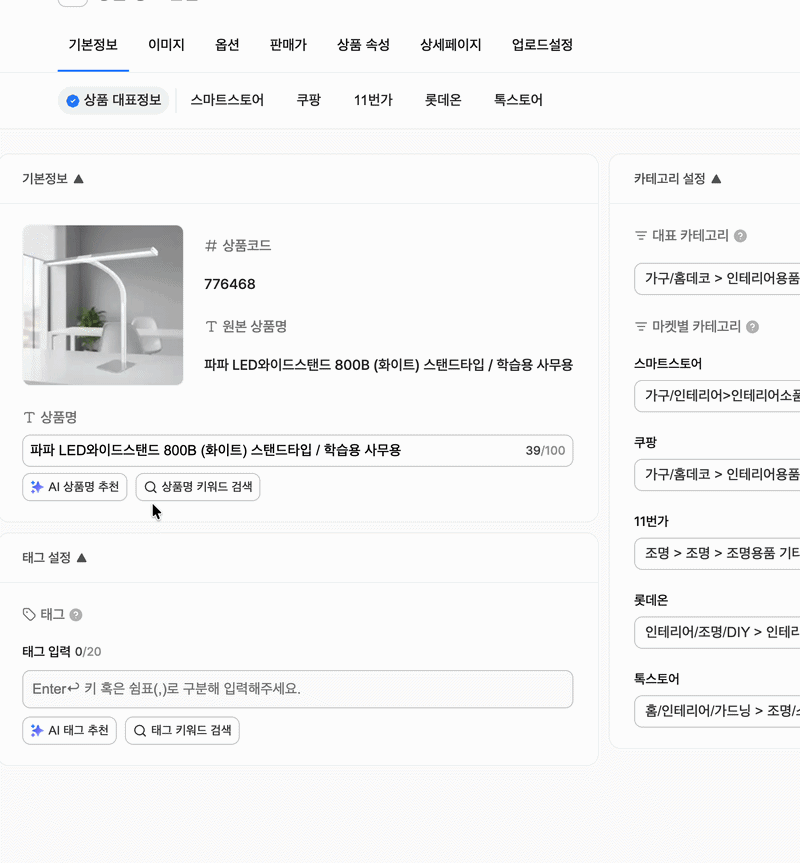Click the 태그 키워드 검색 button
This screenshot has height=863, width=800.
tap(182, 731)
